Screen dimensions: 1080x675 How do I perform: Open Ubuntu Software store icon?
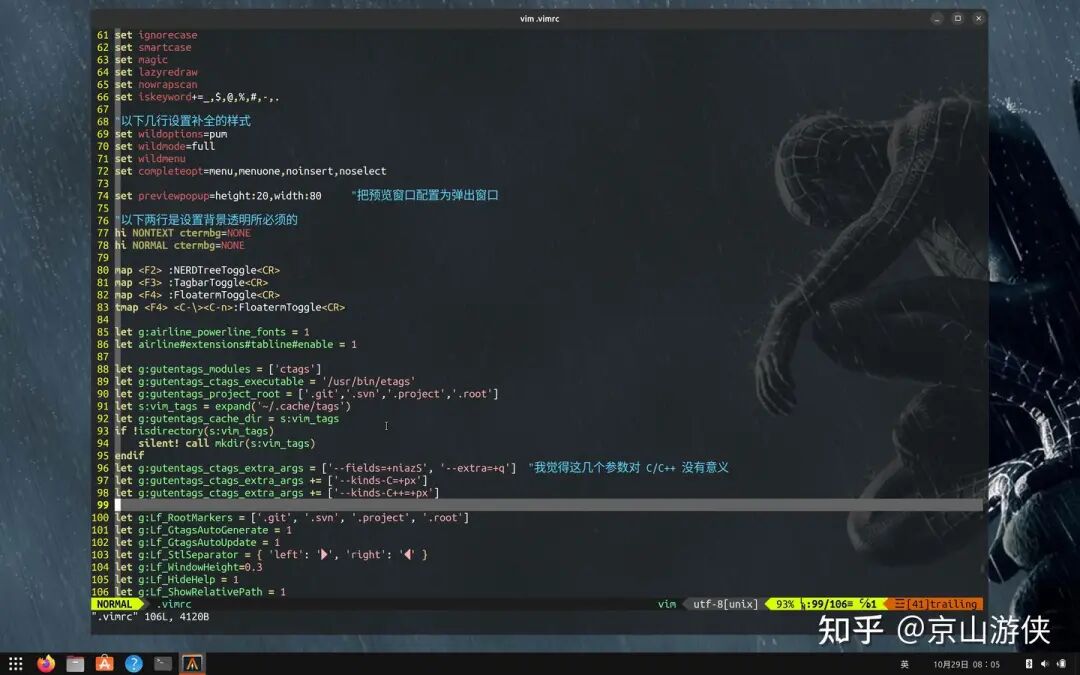(x=104, y=664)
